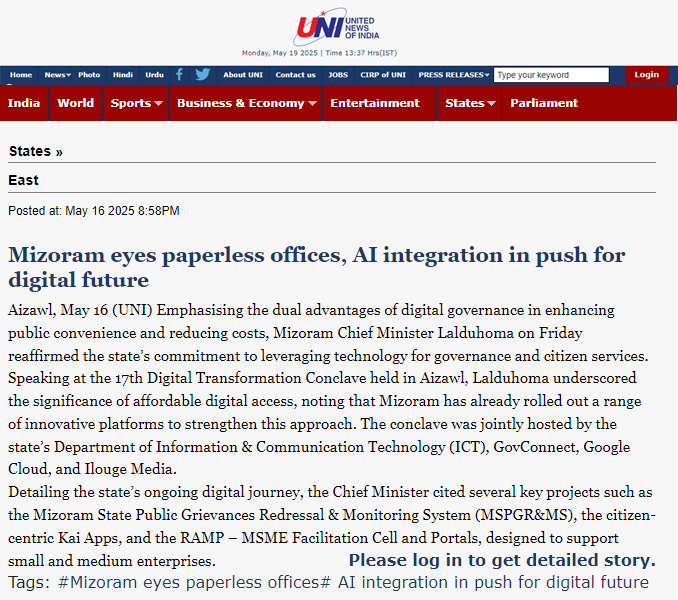Select the Entertainment menu item
The image size is (678, 600).
pyautogui.click(x=375, y=103)
